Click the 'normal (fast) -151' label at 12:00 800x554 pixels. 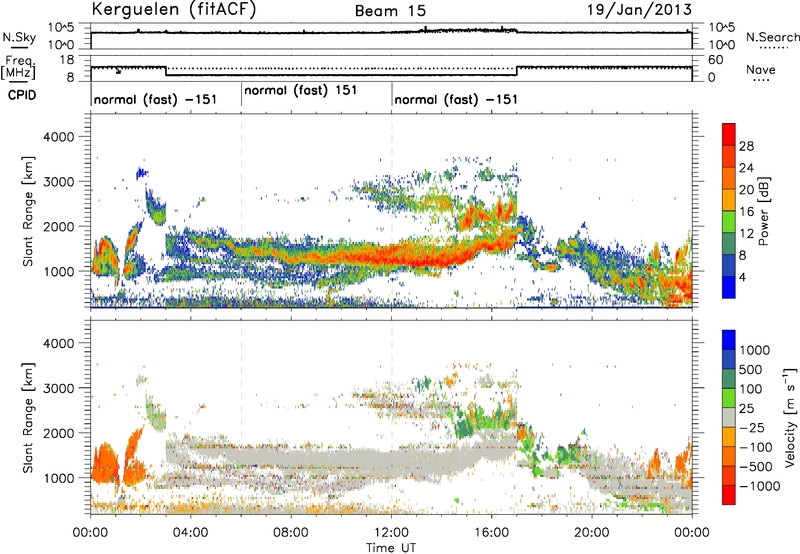(456, 99)
